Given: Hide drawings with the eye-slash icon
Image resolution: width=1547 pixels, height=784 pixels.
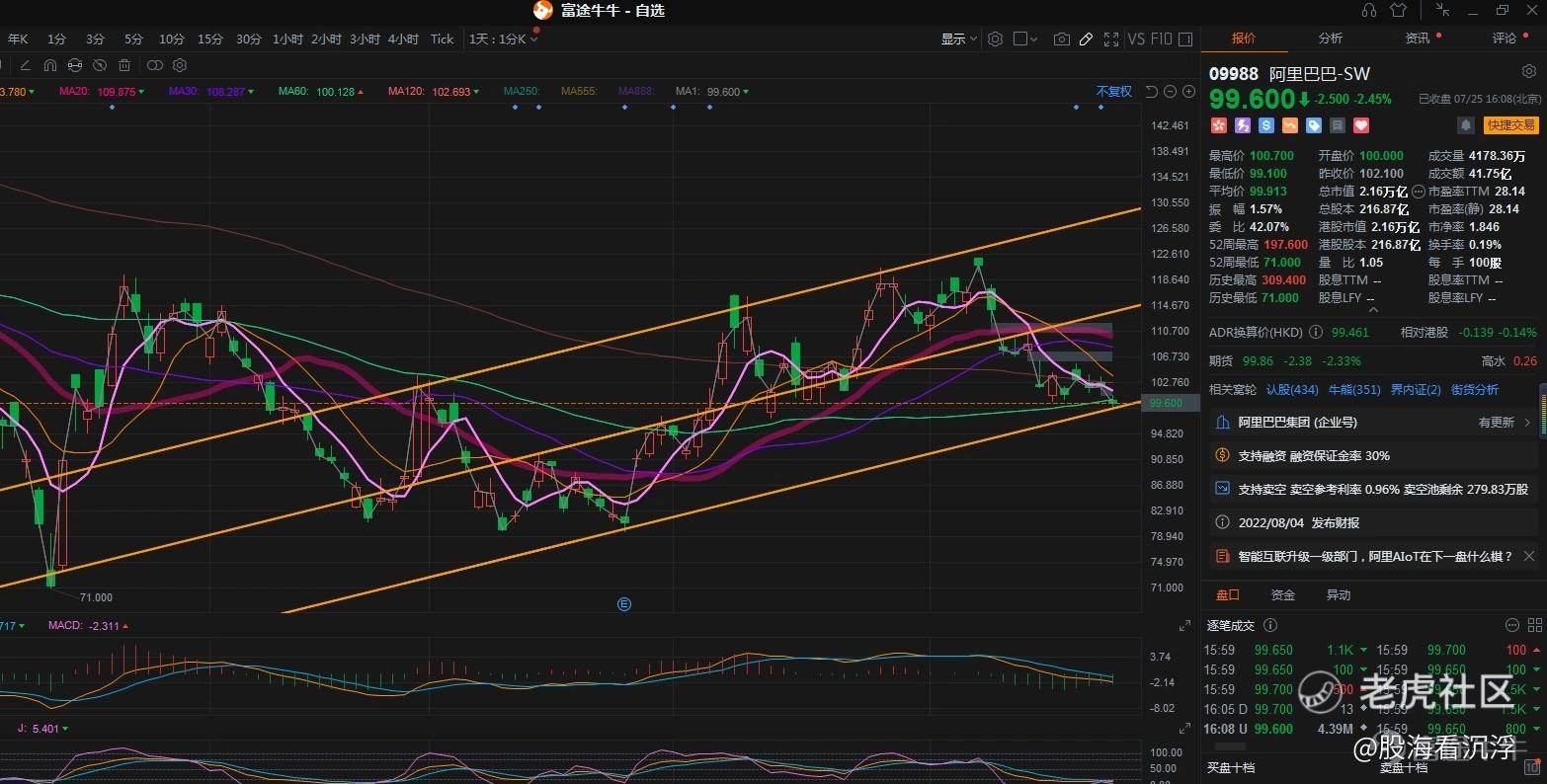Looking at the screenshot, I should coord(100,65).
